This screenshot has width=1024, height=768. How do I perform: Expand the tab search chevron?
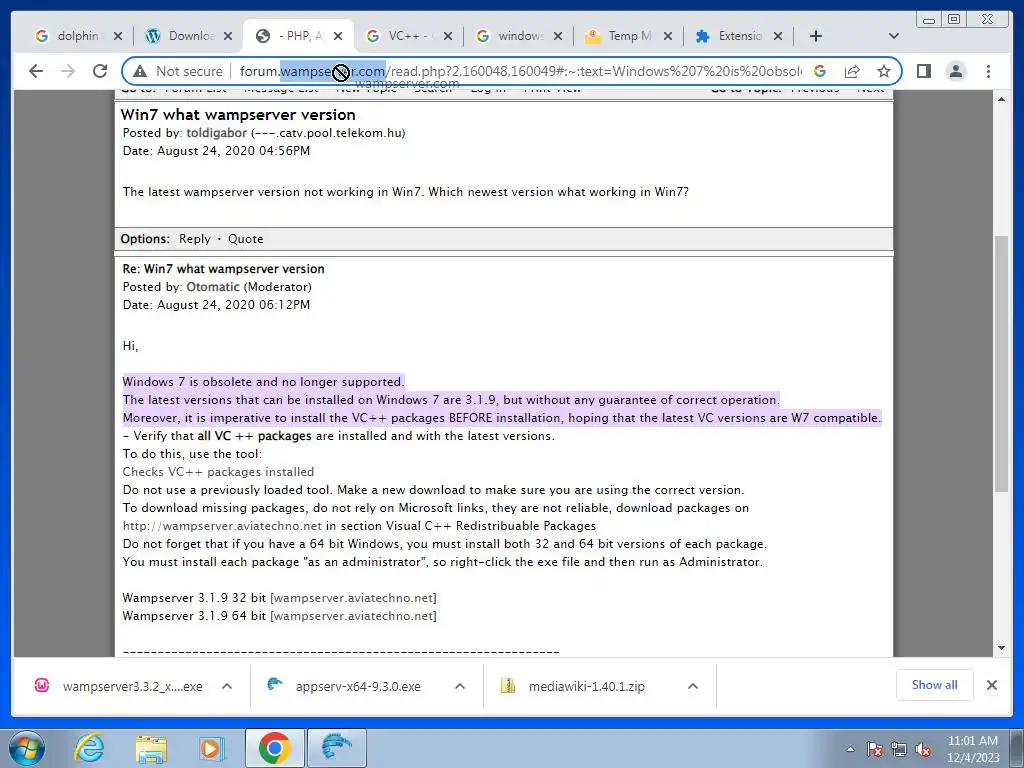894,36
